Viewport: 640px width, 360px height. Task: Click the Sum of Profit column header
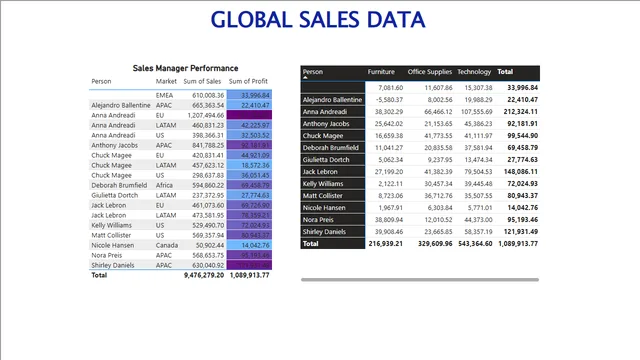point(248,81)
